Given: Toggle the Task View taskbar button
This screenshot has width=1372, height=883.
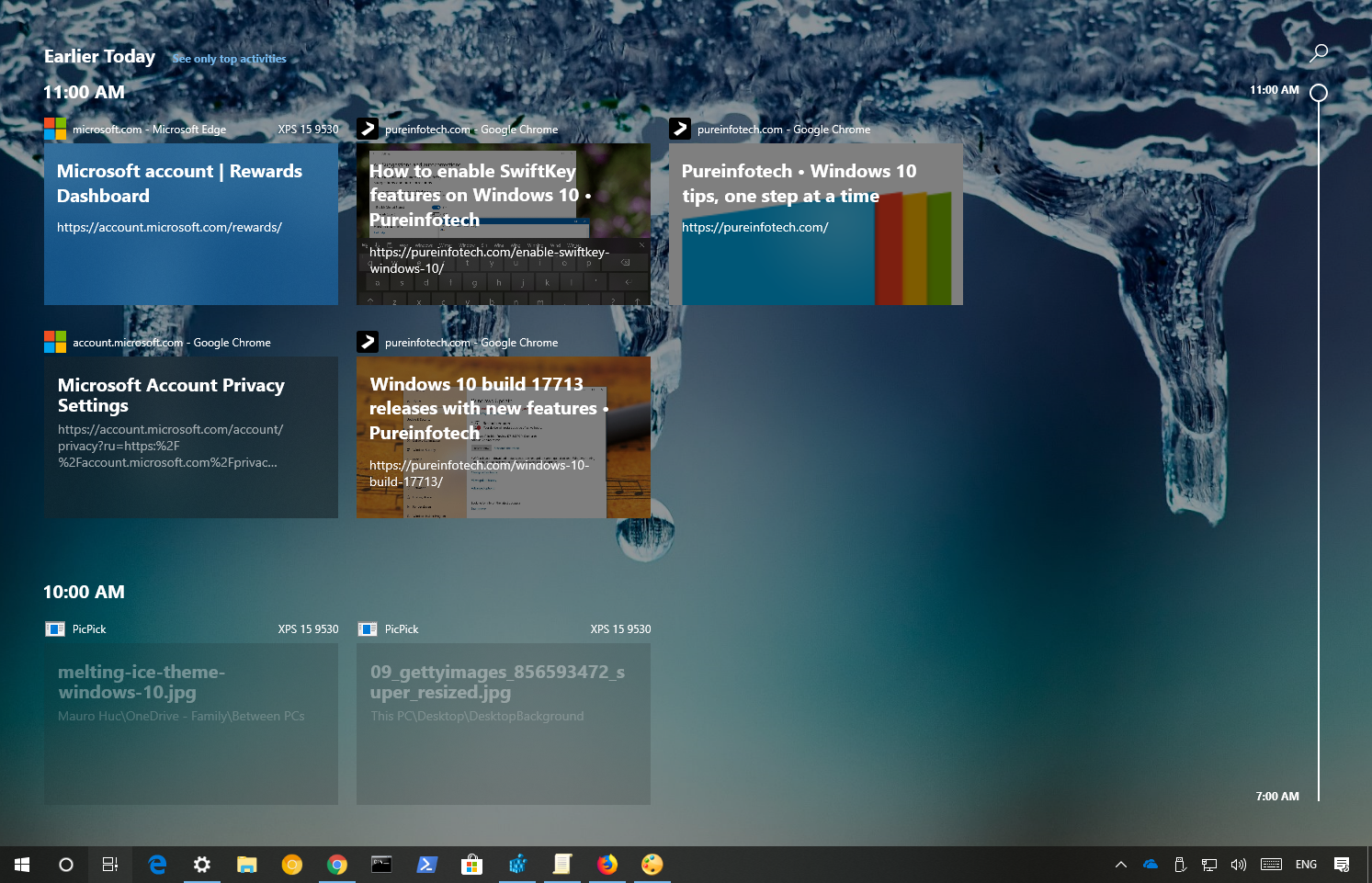Looking at the screenshot, I should tap(110, 865).
